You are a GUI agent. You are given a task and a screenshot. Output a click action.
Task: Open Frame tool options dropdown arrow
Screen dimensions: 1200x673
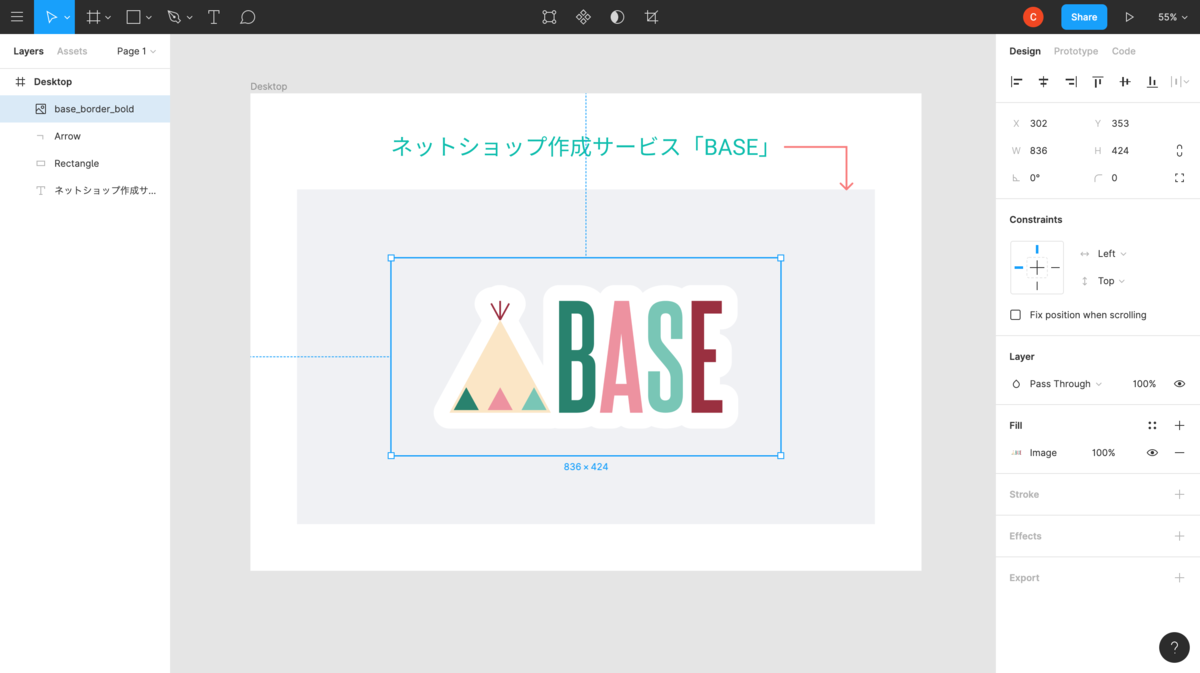108,18
